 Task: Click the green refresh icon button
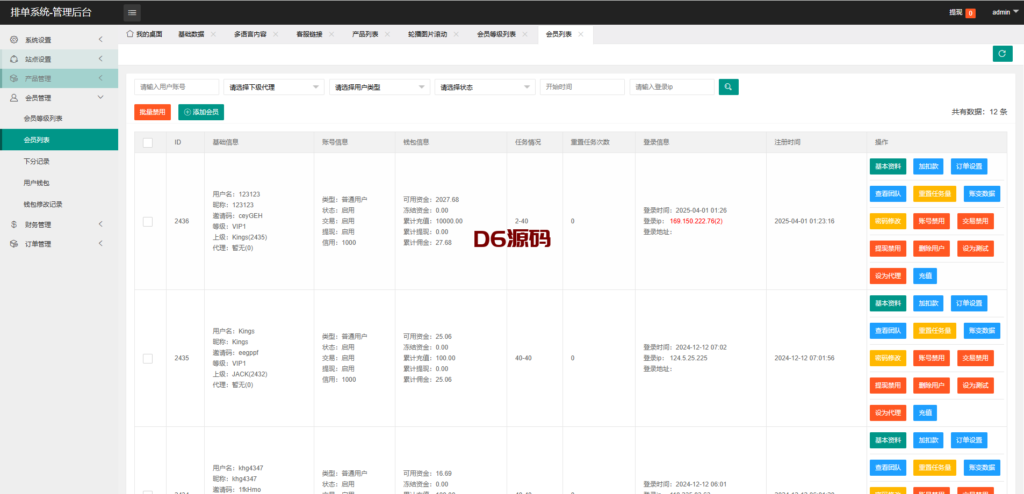pyautogui.click(x=1002, y=54)
